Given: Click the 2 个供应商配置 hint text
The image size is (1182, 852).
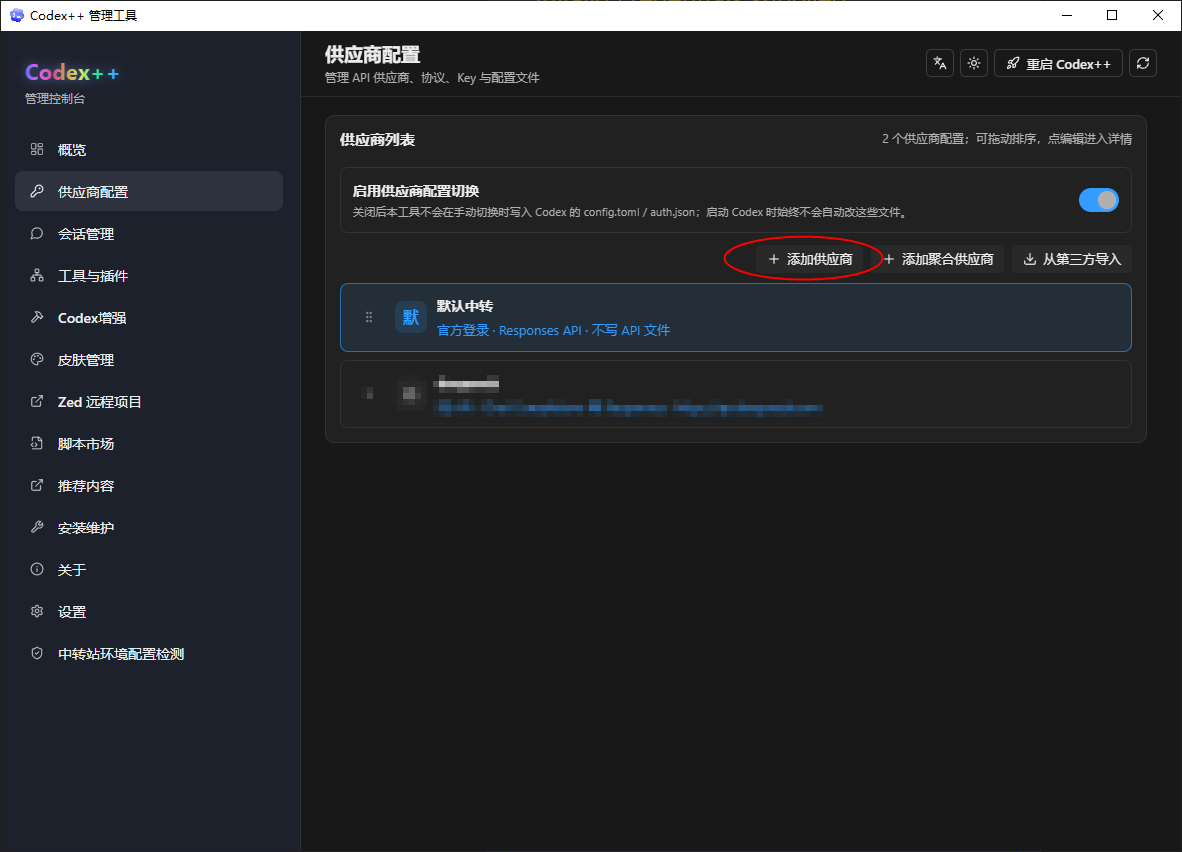Looking at the screenshot, I should coord(1007,139).
